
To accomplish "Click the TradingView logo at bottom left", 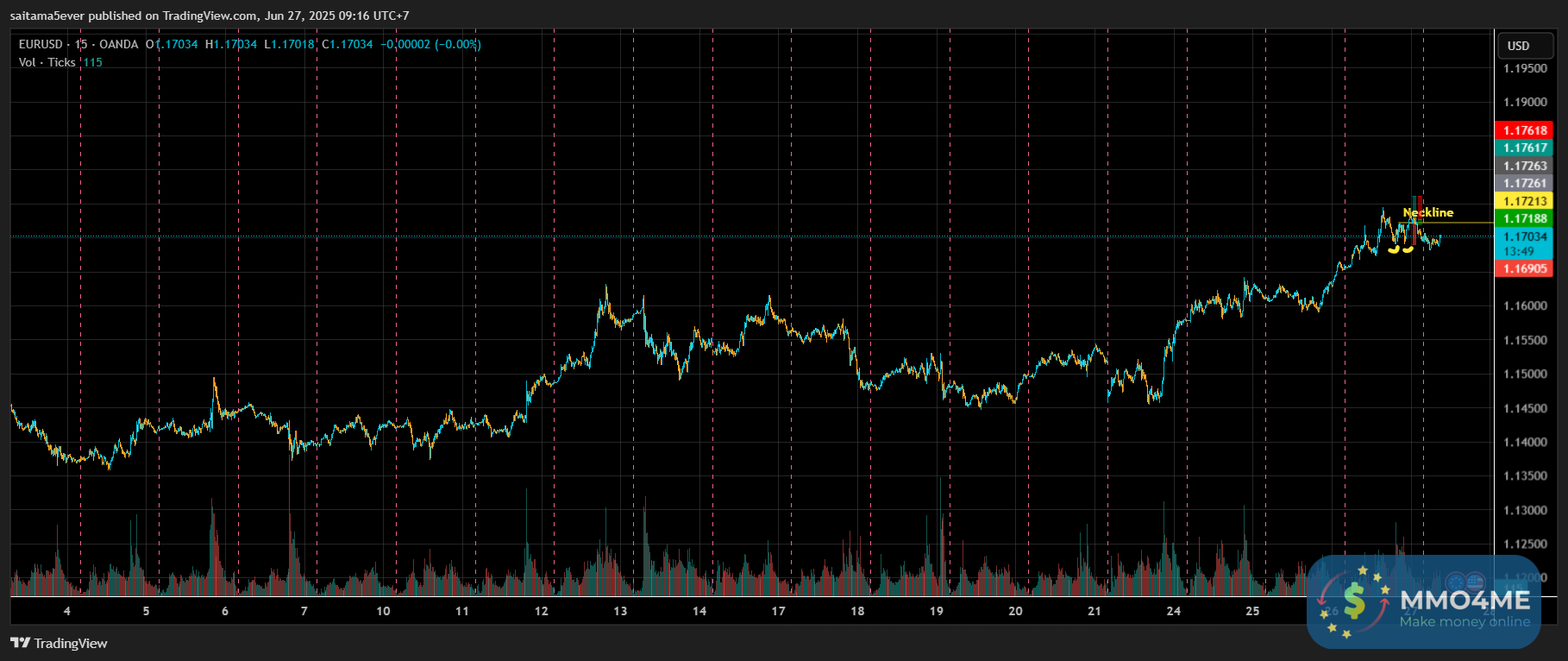I will coord(59,643).
